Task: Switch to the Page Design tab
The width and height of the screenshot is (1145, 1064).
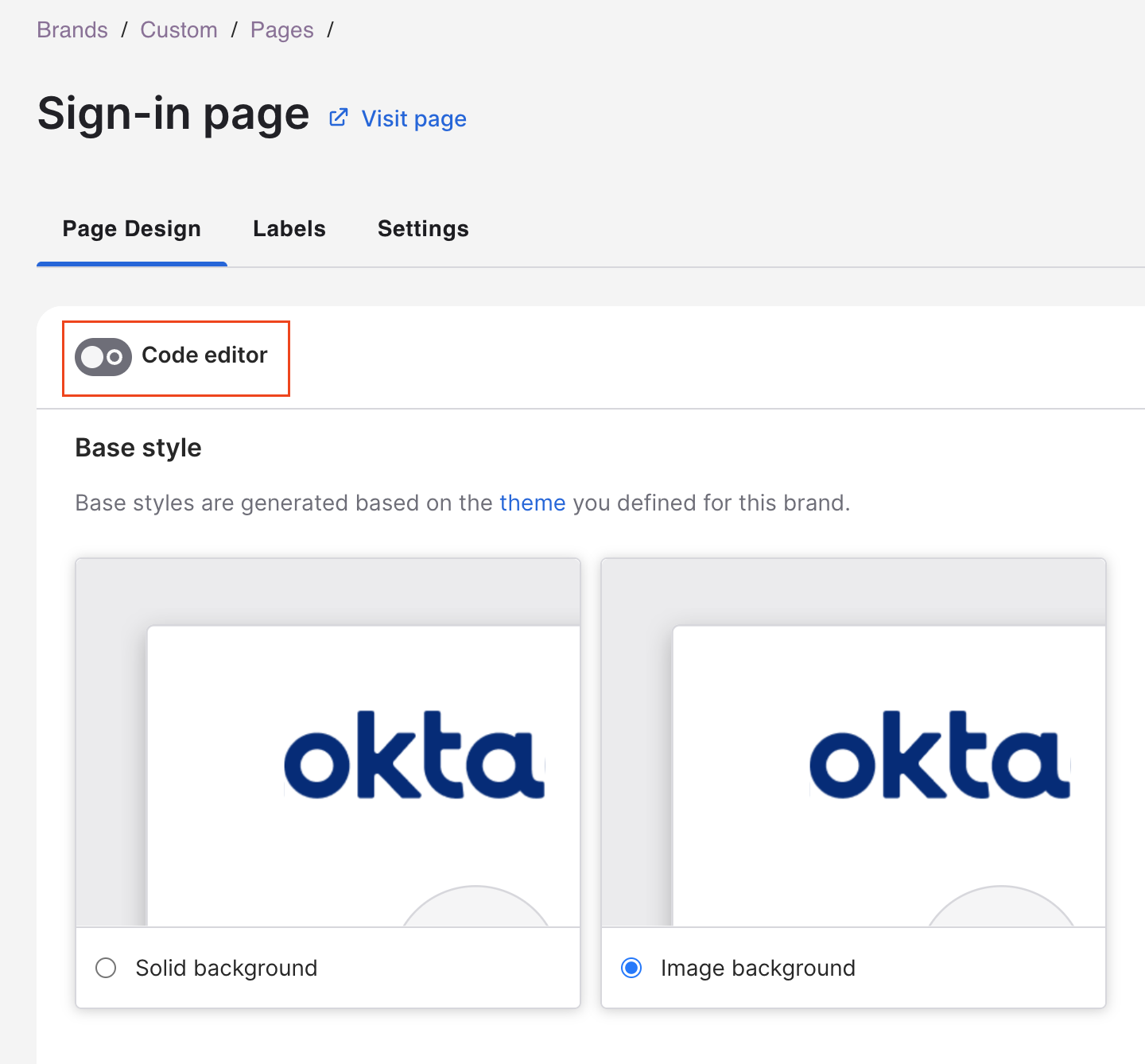Action: click(132, 229)
